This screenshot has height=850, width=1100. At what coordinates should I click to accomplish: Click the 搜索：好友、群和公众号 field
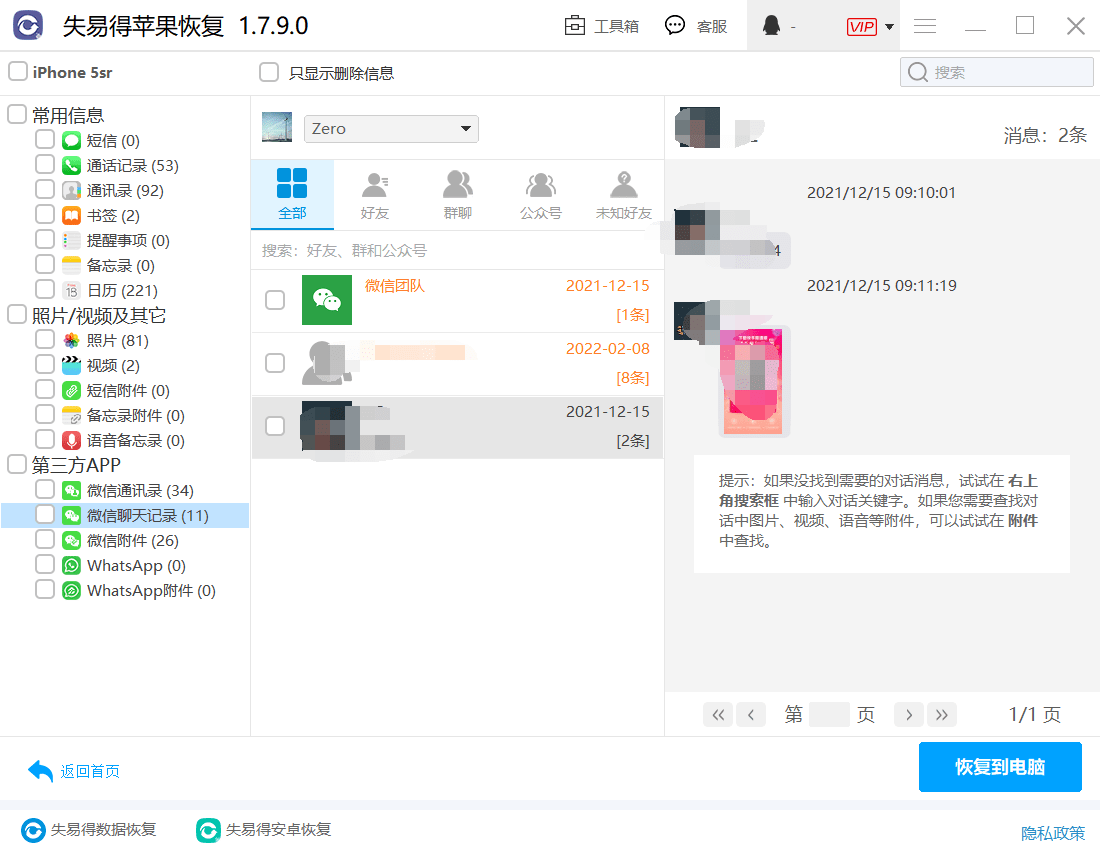(457, 250)
